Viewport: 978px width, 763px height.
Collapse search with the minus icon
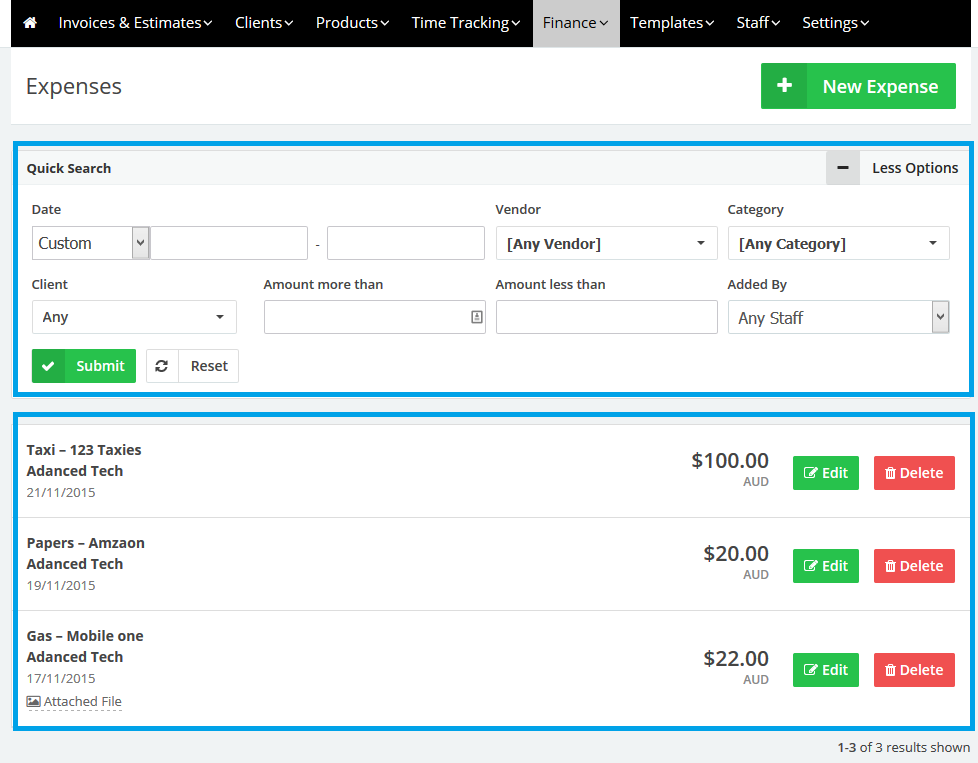pyautogui.click(x=843, y=168)
